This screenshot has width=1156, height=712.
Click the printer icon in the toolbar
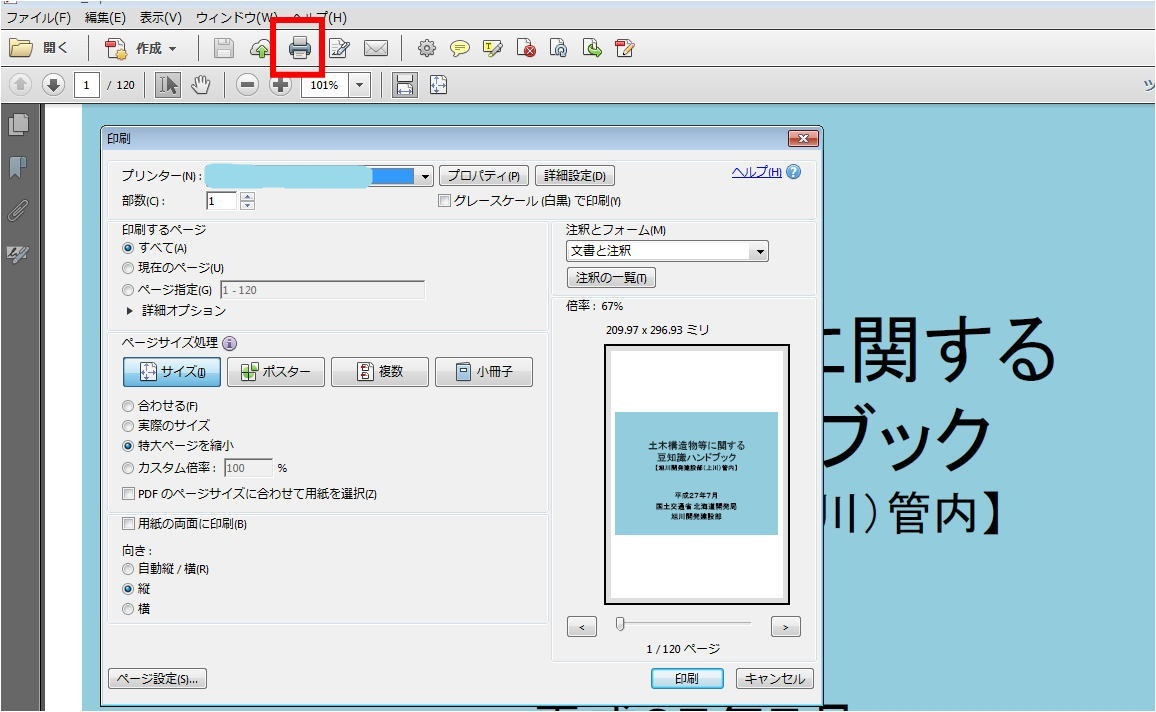click(x=299, y=49)
